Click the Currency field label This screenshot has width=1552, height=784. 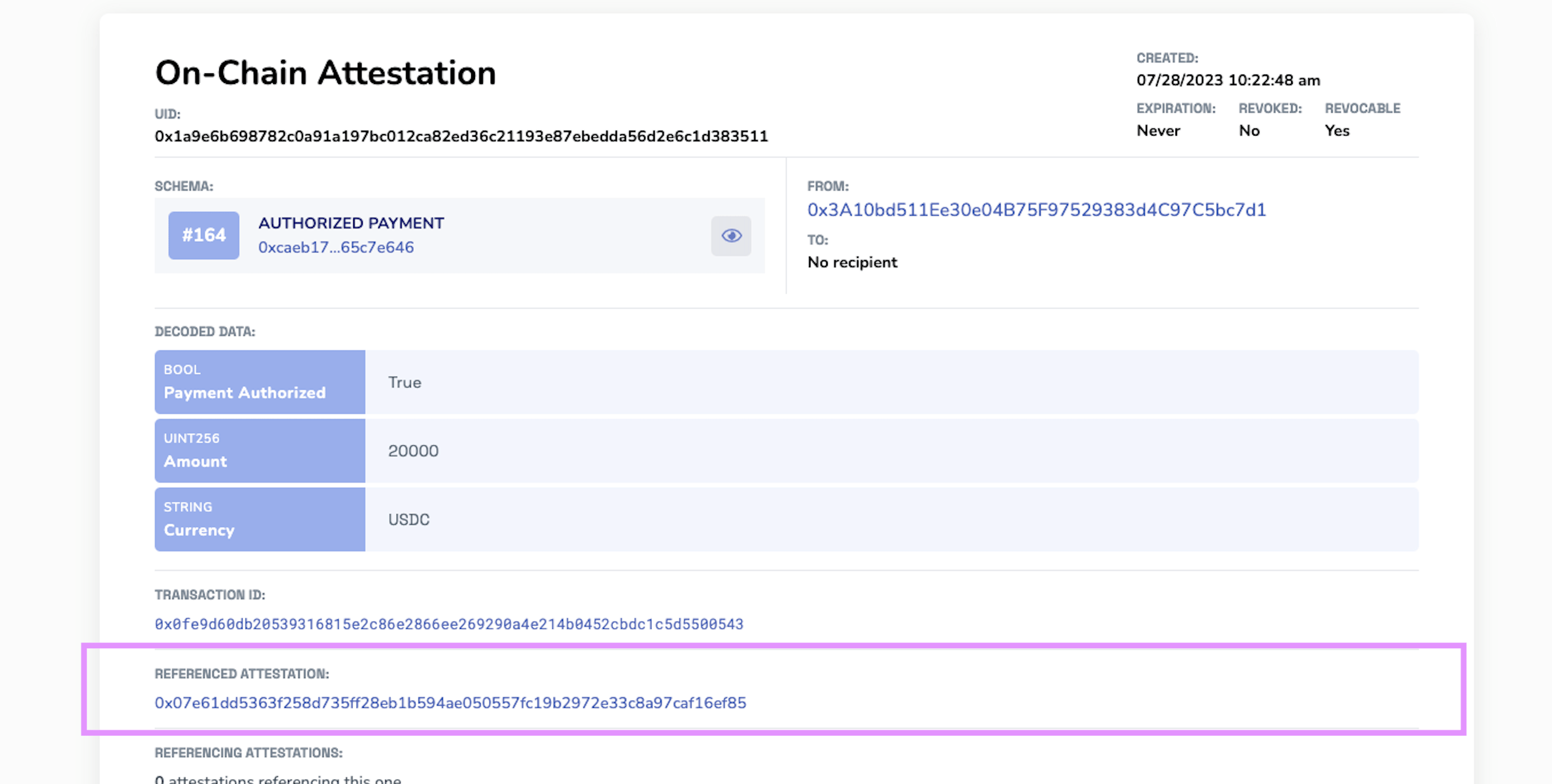click(199, 530)
